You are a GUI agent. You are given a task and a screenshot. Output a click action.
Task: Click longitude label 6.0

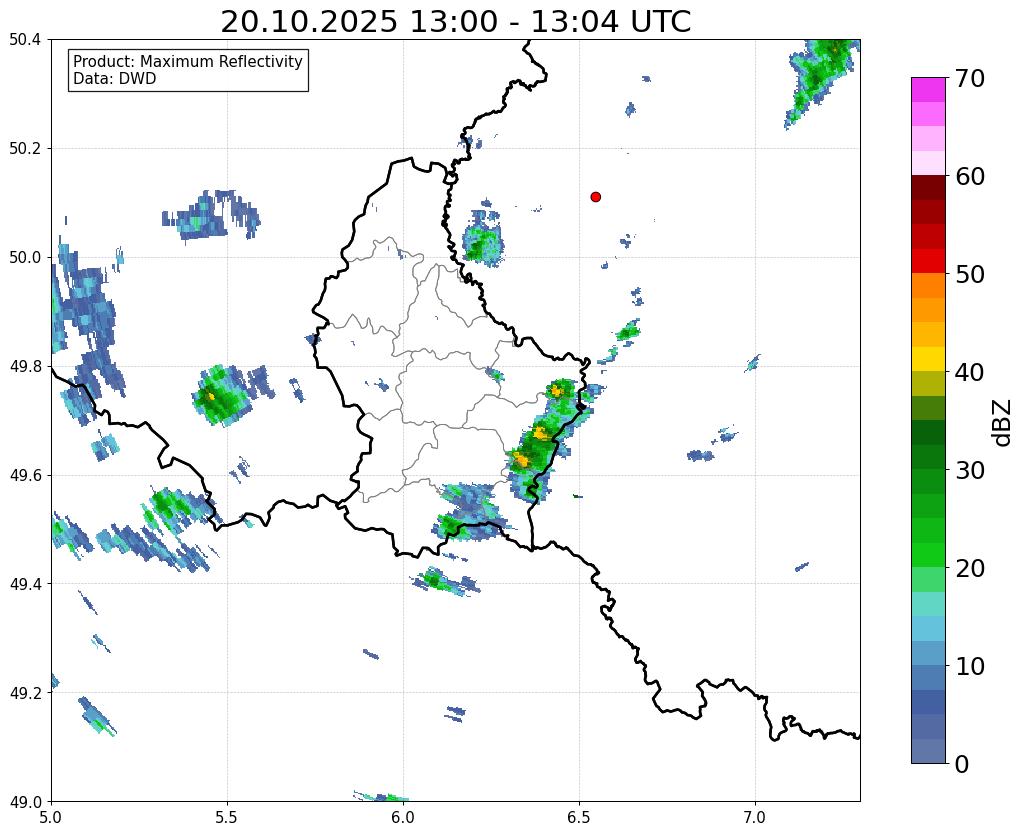coord(403,817)
